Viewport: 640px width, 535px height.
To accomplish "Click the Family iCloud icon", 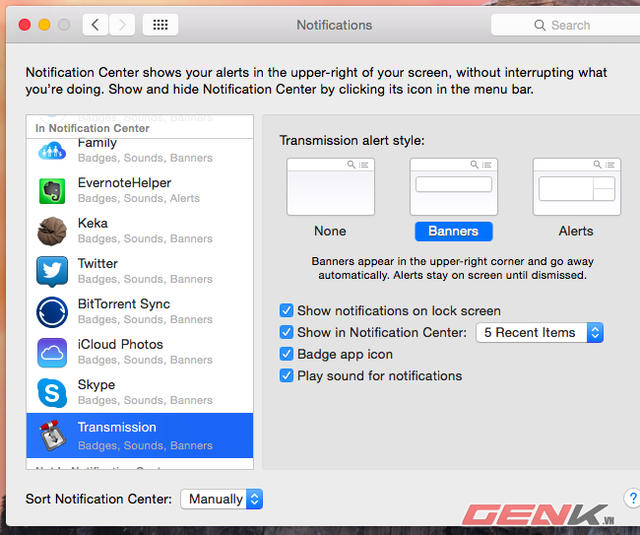I will coord(52,151).
